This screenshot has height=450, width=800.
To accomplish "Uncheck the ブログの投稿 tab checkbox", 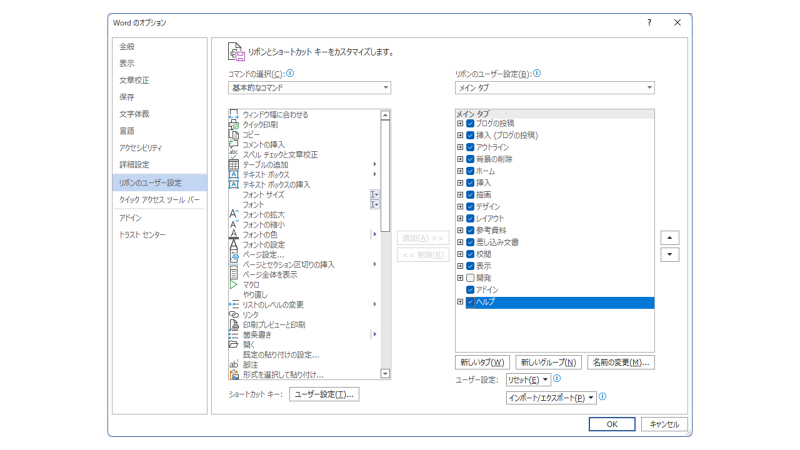I will pyautogui.click(x=470, y=123).
